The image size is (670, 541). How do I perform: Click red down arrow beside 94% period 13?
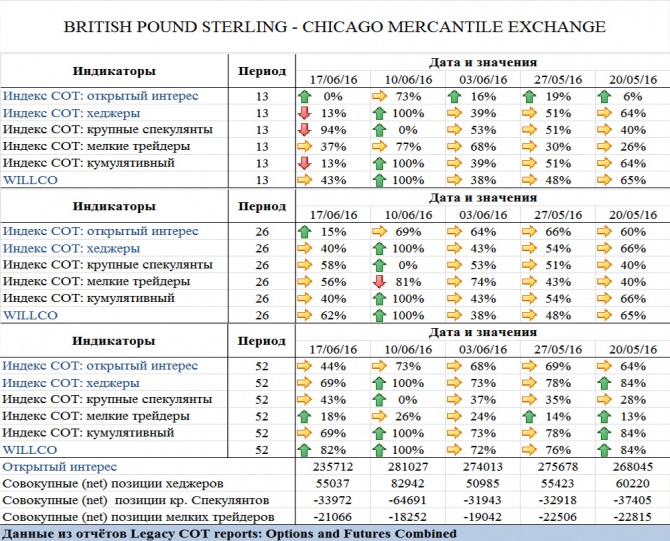click(304, 130)
